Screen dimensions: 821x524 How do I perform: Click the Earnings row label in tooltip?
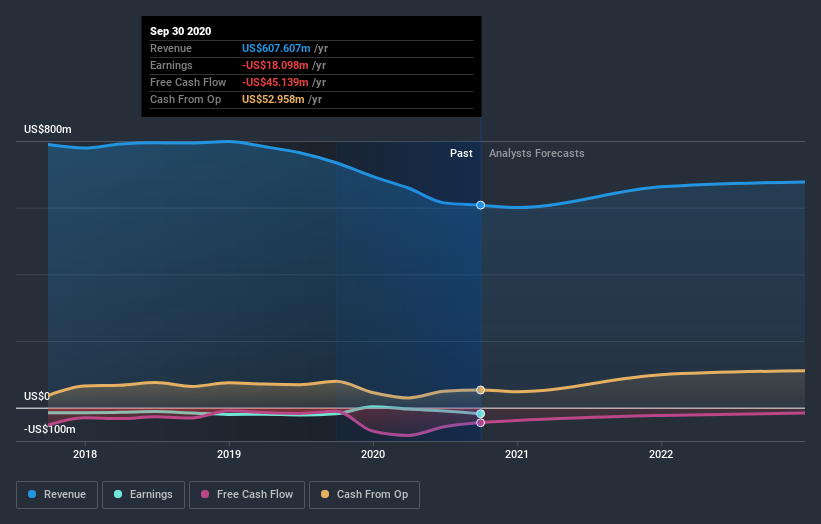[x=171, y=65]
